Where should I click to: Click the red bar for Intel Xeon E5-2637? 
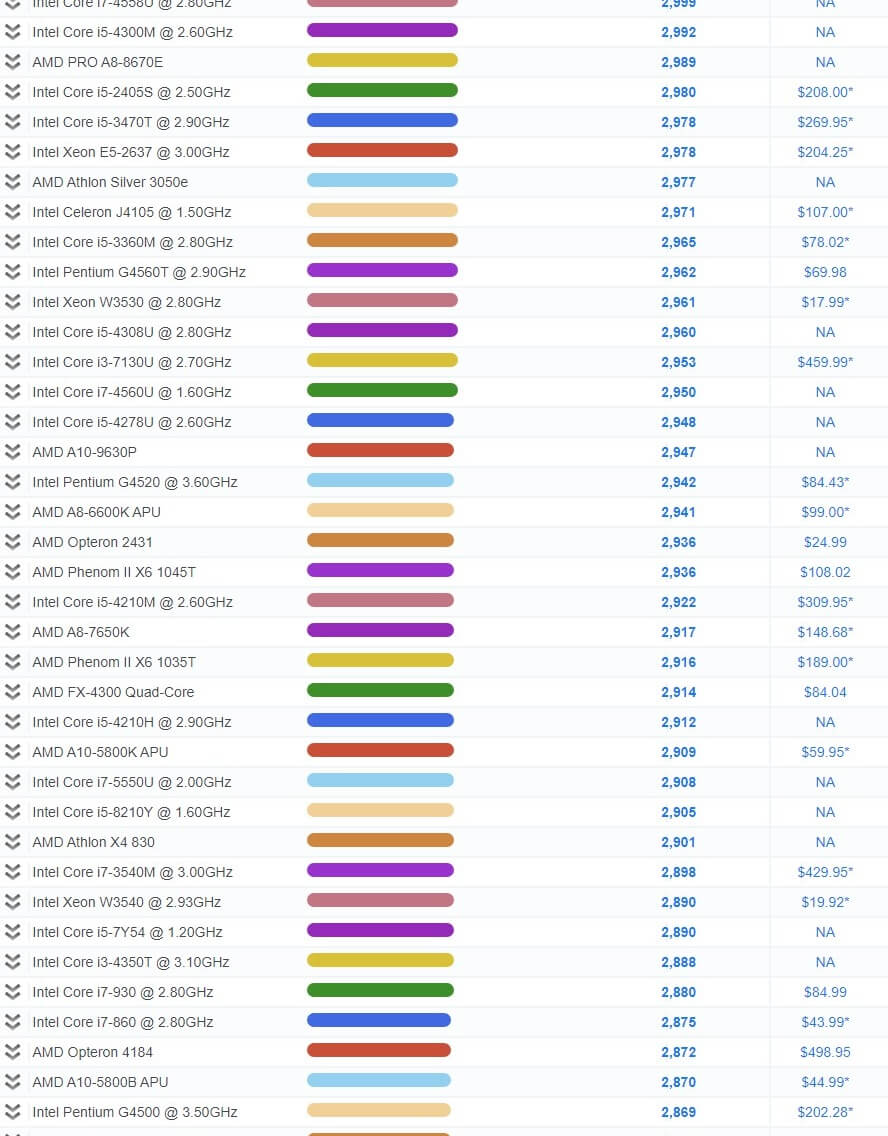point(382,151)
